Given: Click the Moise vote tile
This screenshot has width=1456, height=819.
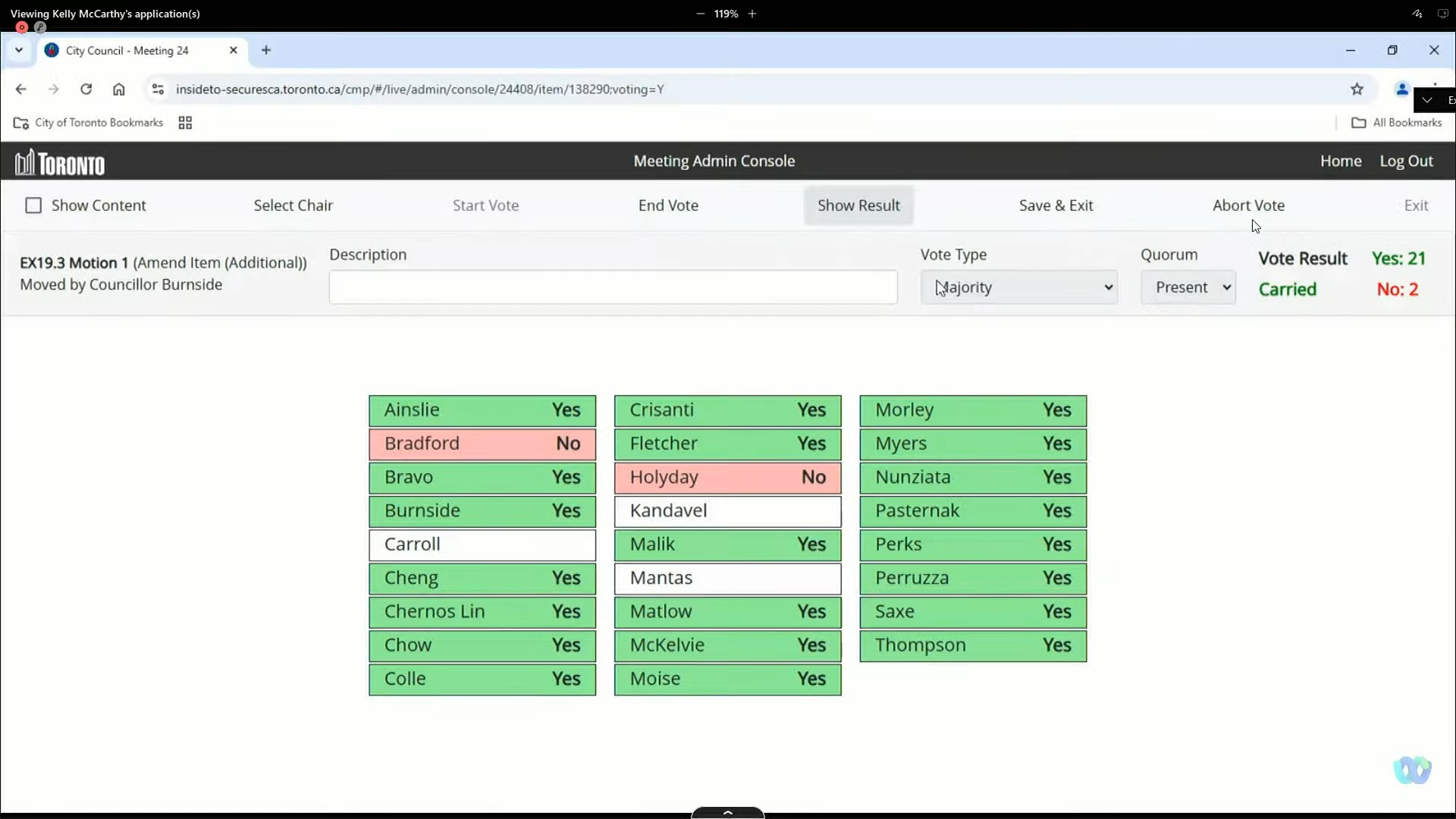Looking at the screenshot, I should coord(727,679).
